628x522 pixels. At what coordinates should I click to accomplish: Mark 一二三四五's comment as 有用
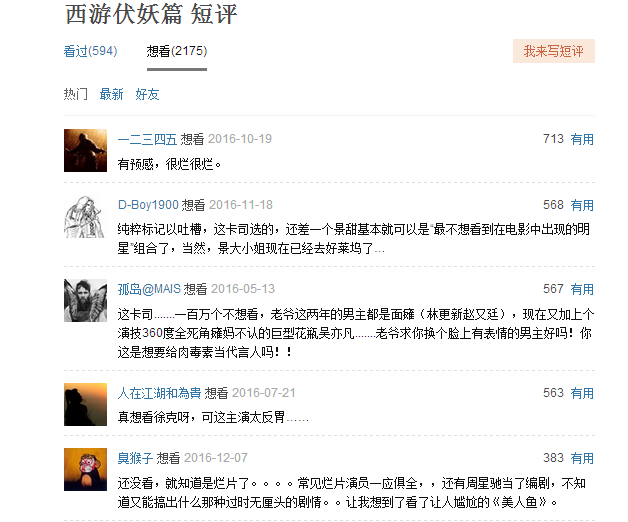coord(582,139)
